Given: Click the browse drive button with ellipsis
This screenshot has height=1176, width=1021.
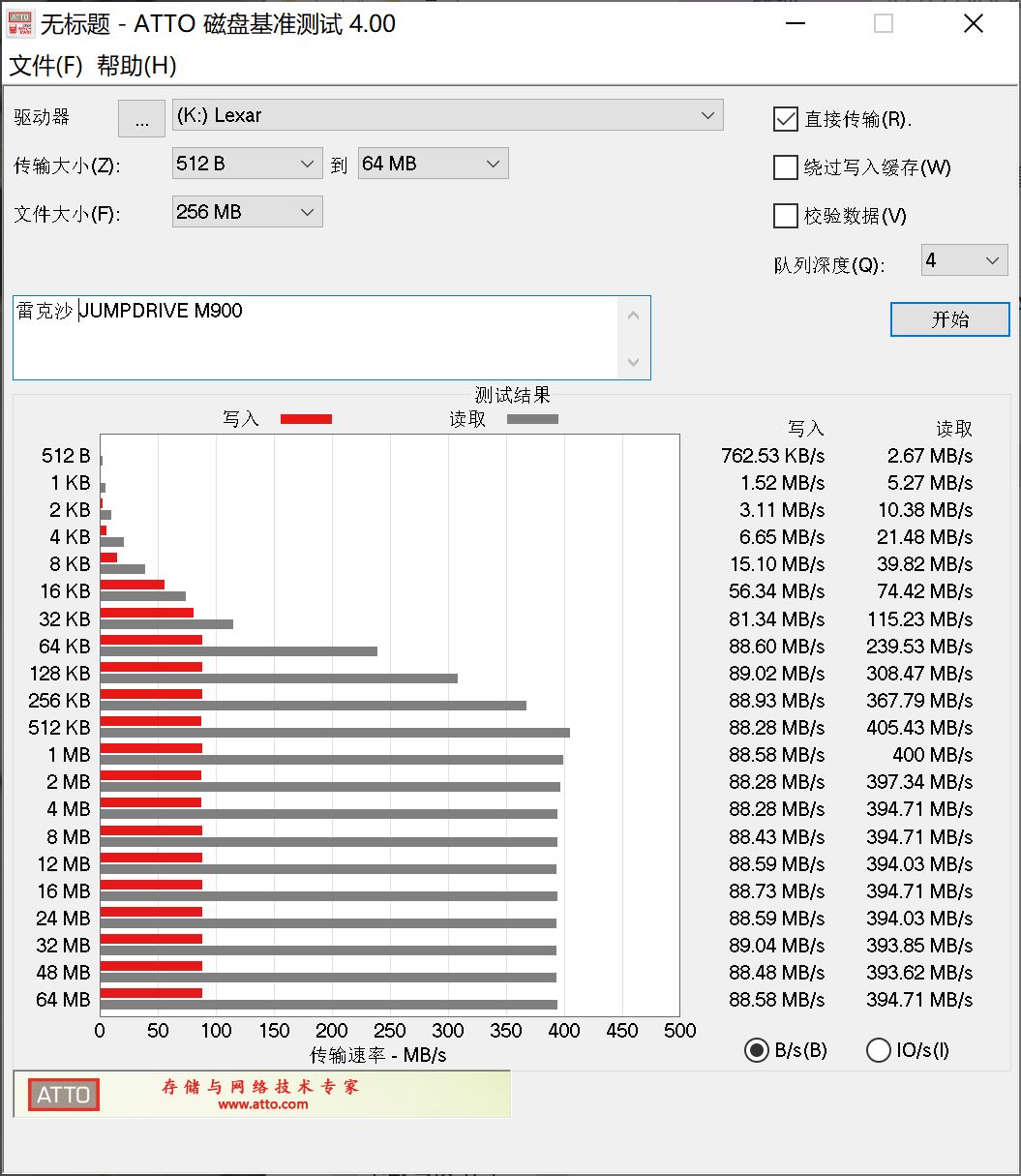Looking at the screenshot, I should (141, 119).
